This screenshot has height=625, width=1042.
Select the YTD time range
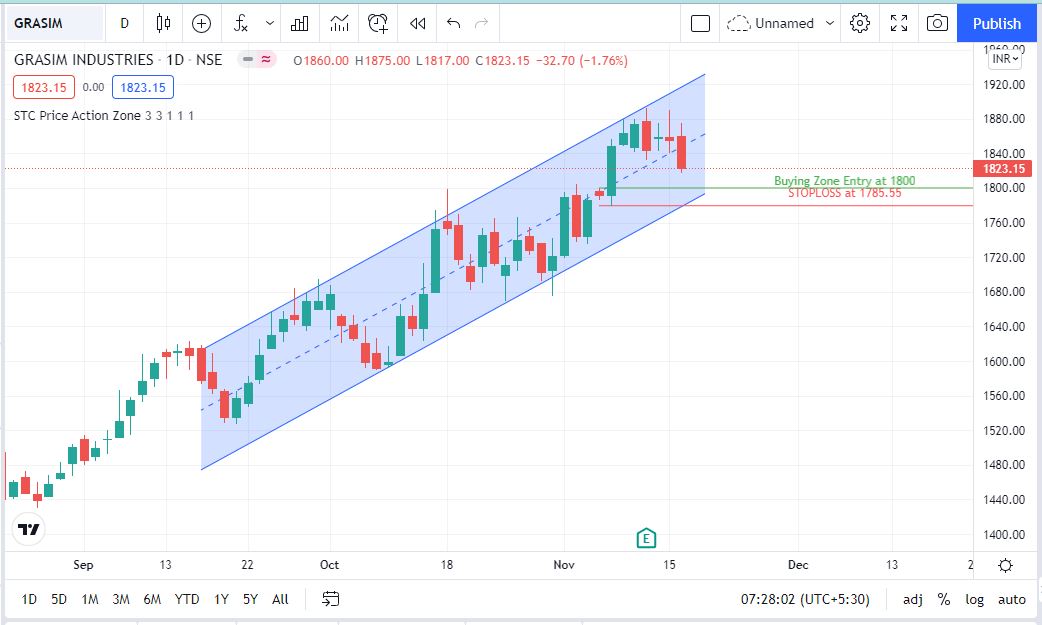tap(187, 599)
